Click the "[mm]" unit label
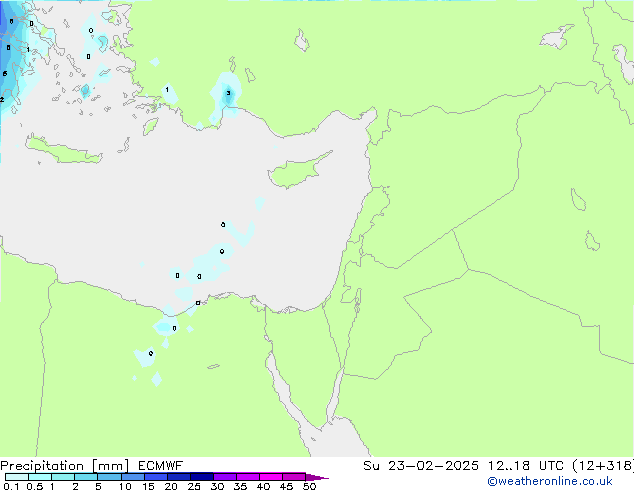Viewport: 634px width, 490px height. [x=110, y=466]
